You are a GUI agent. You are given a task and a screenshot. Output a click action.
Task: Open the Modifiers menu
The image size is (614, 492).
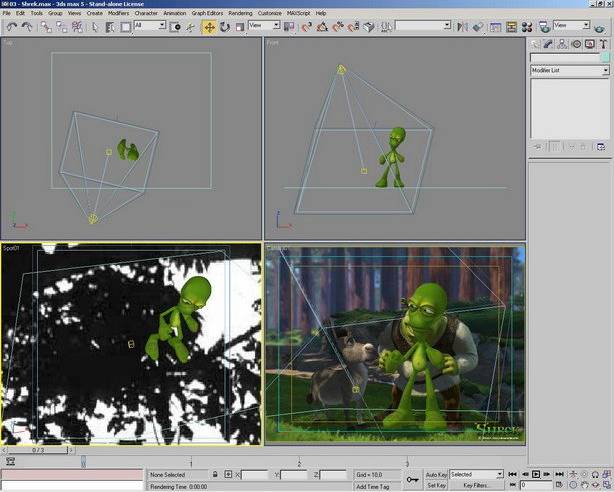click(118, 13)
